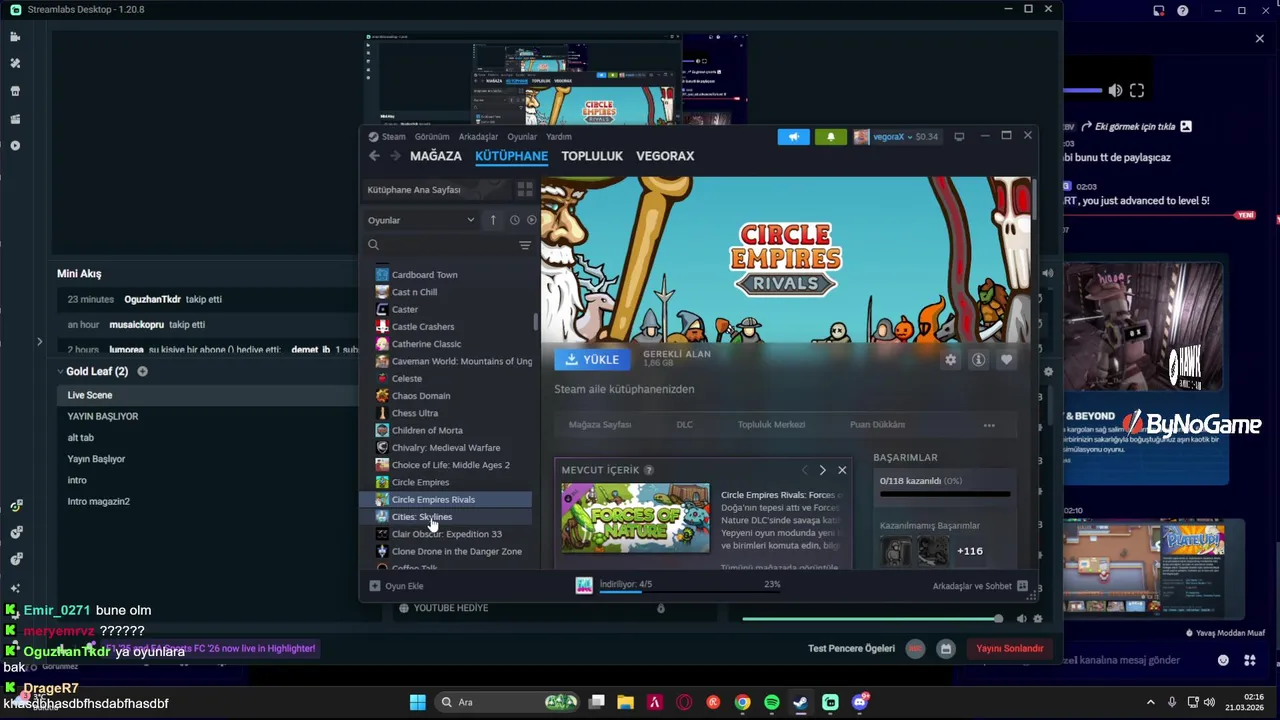Close the Mevcut İçerik content panel
Viewport: 1280px width, 720px height.
842,470
